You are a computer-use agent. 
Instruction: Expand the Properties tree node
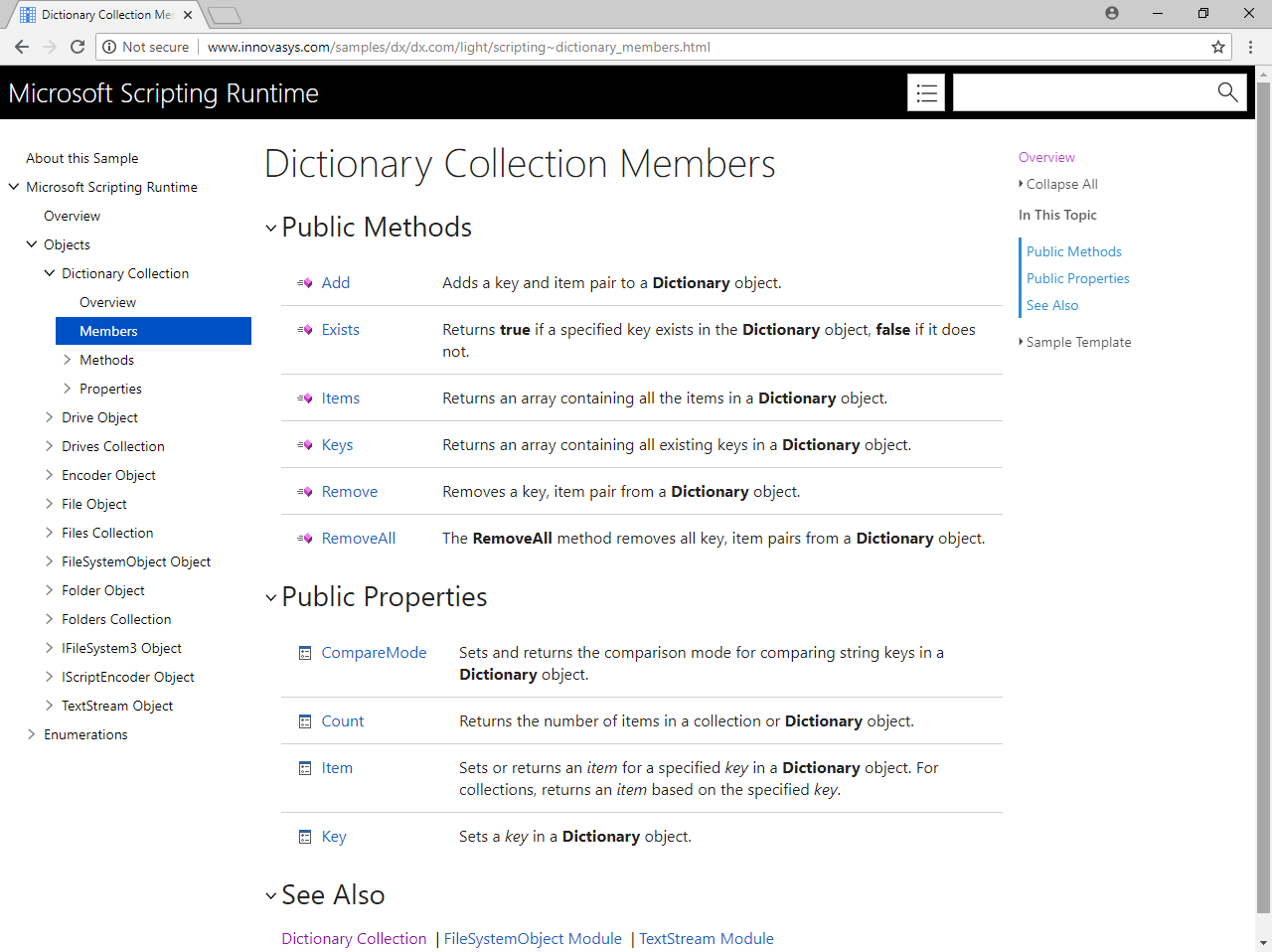point(68,389)
